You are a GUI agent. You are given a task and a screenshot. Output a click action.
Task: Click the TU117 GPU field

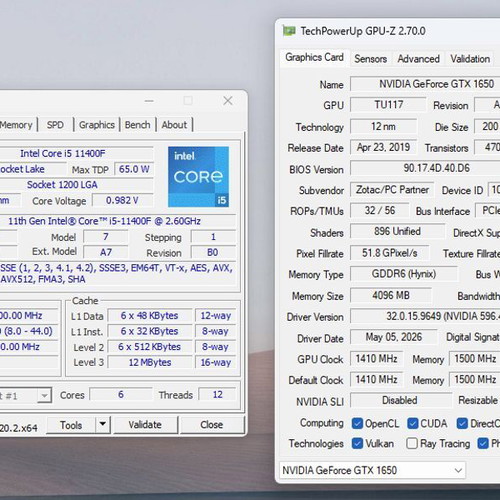pos(388,105)
